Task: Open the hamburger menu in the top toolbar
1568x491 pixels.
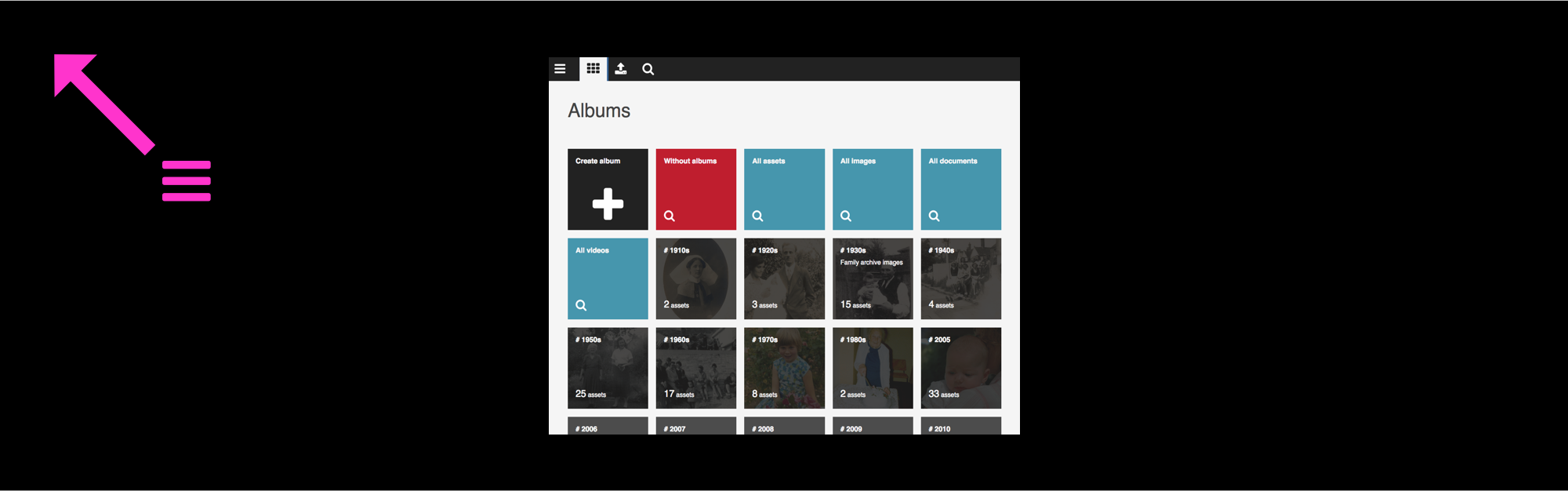Action: [x=560, y=69]
